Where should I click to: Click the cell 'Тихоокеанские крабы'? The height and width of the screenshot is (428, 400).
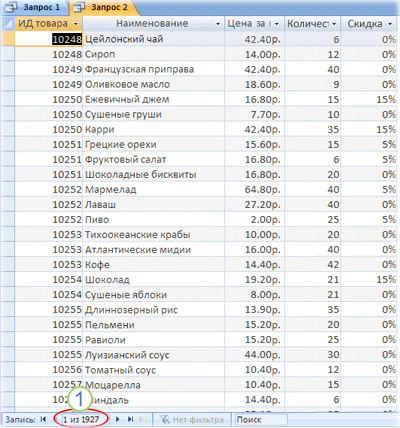click(153, 234)
